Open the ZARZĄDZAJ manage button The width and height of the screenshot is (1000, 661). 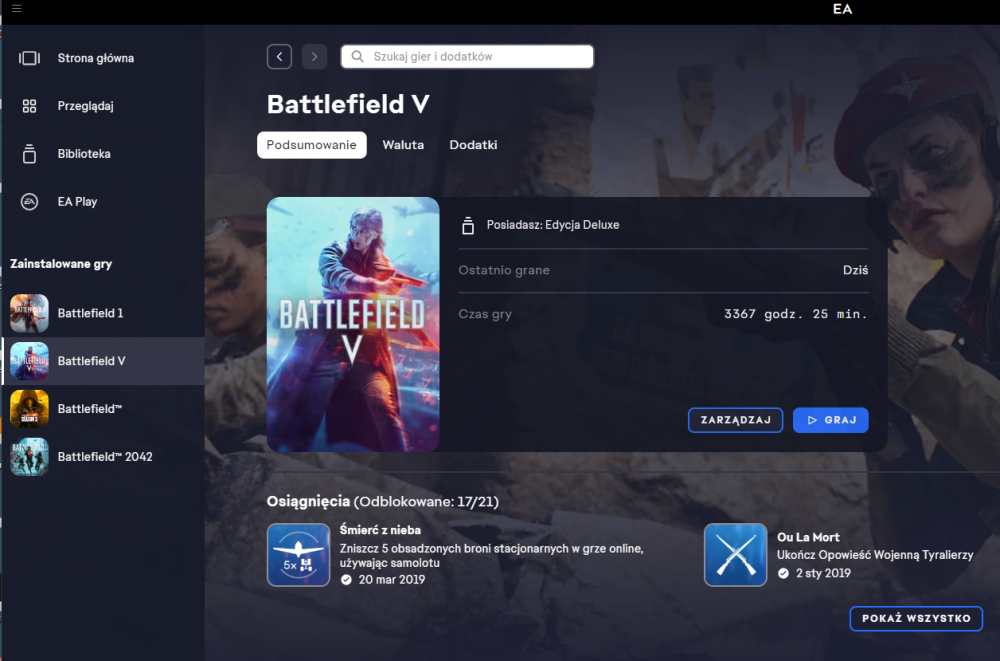tap(735, 420)
